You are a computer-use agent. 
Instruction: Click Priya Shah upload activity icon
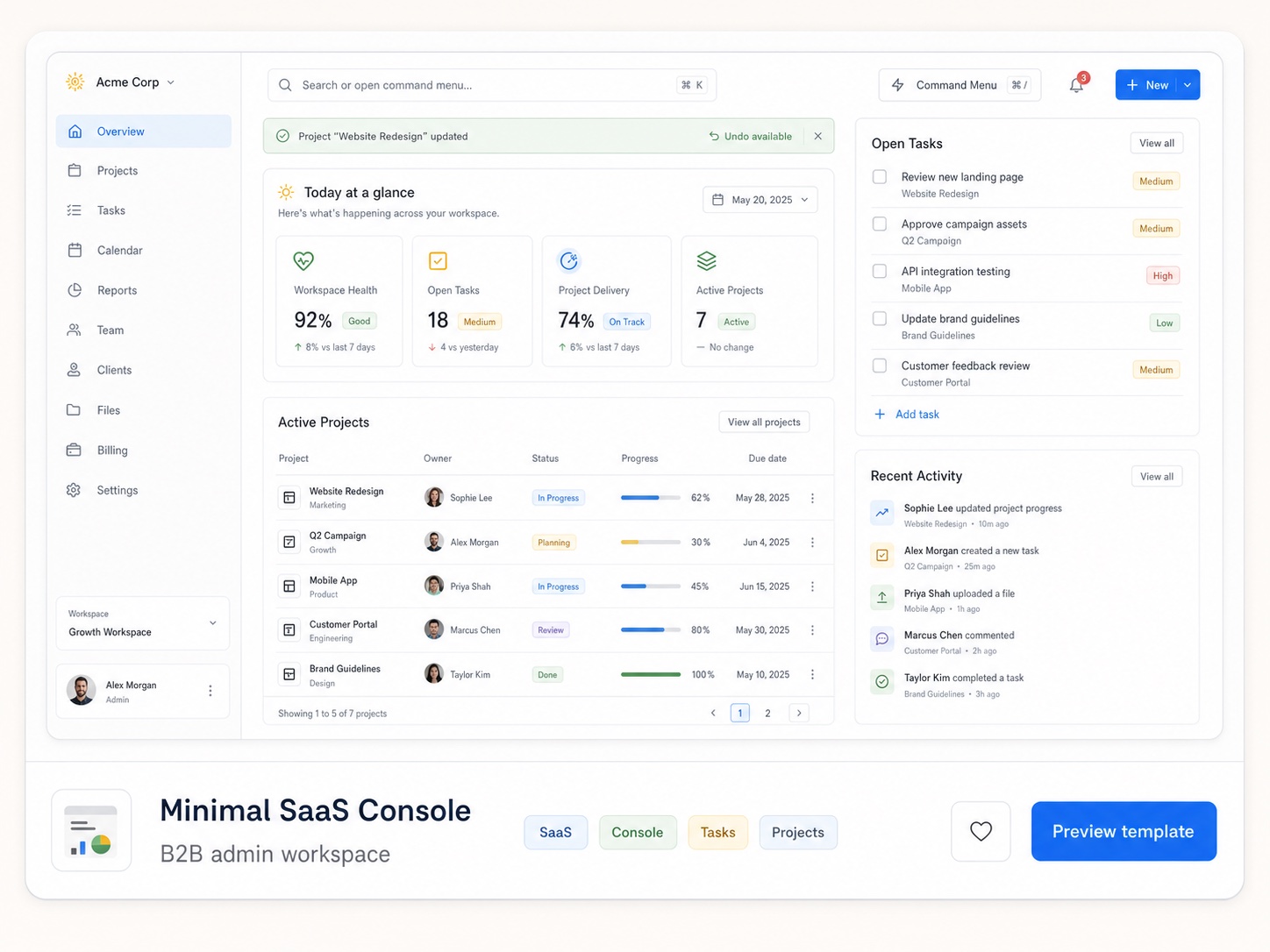point(881,597)
